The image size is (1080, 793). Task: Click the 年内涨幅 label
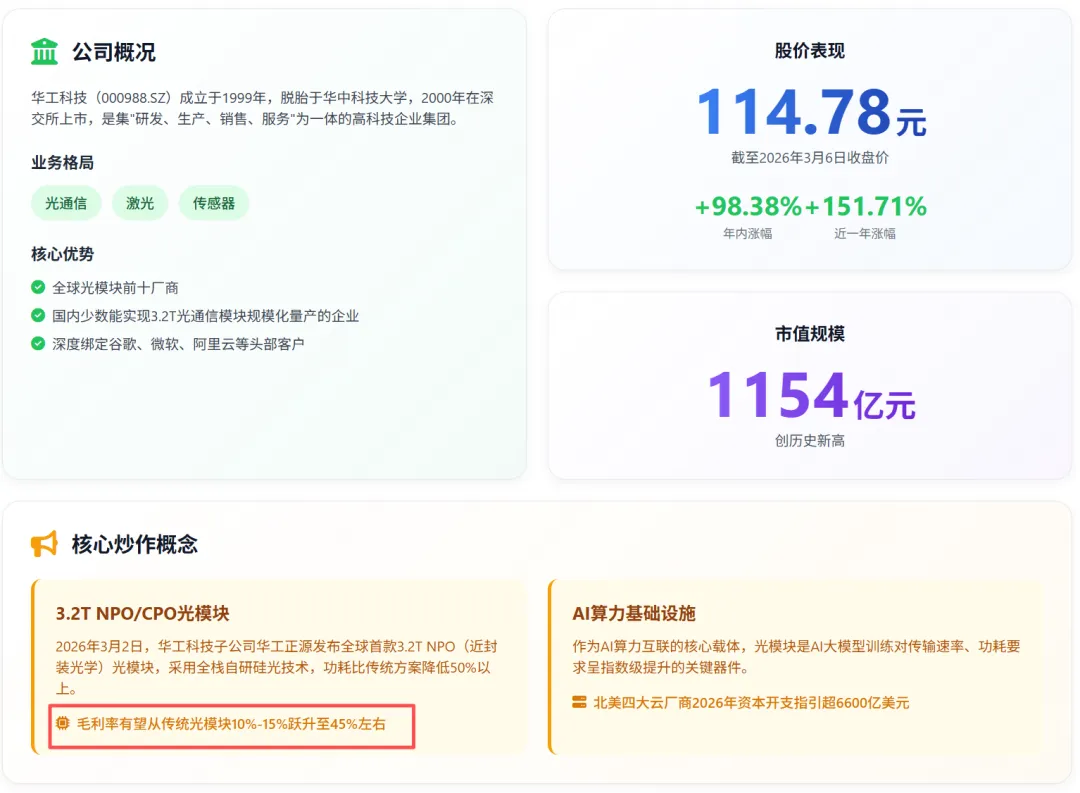[x=747, y=234]
